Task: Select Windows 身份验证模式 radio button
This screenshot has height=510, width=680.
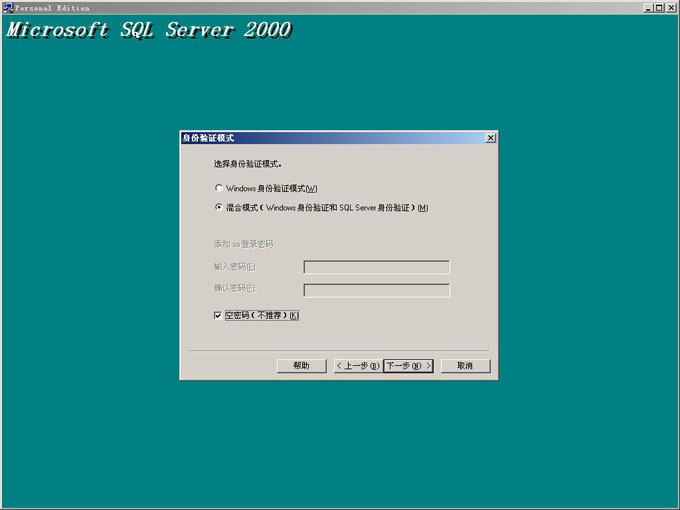Action: (x=219, y=188)
